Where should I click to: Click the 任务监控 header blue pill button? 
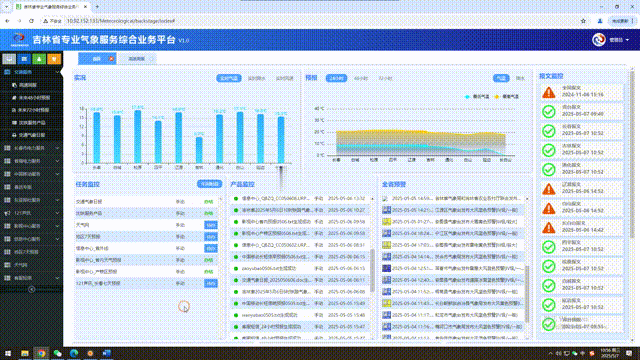(x=209, y=184)
